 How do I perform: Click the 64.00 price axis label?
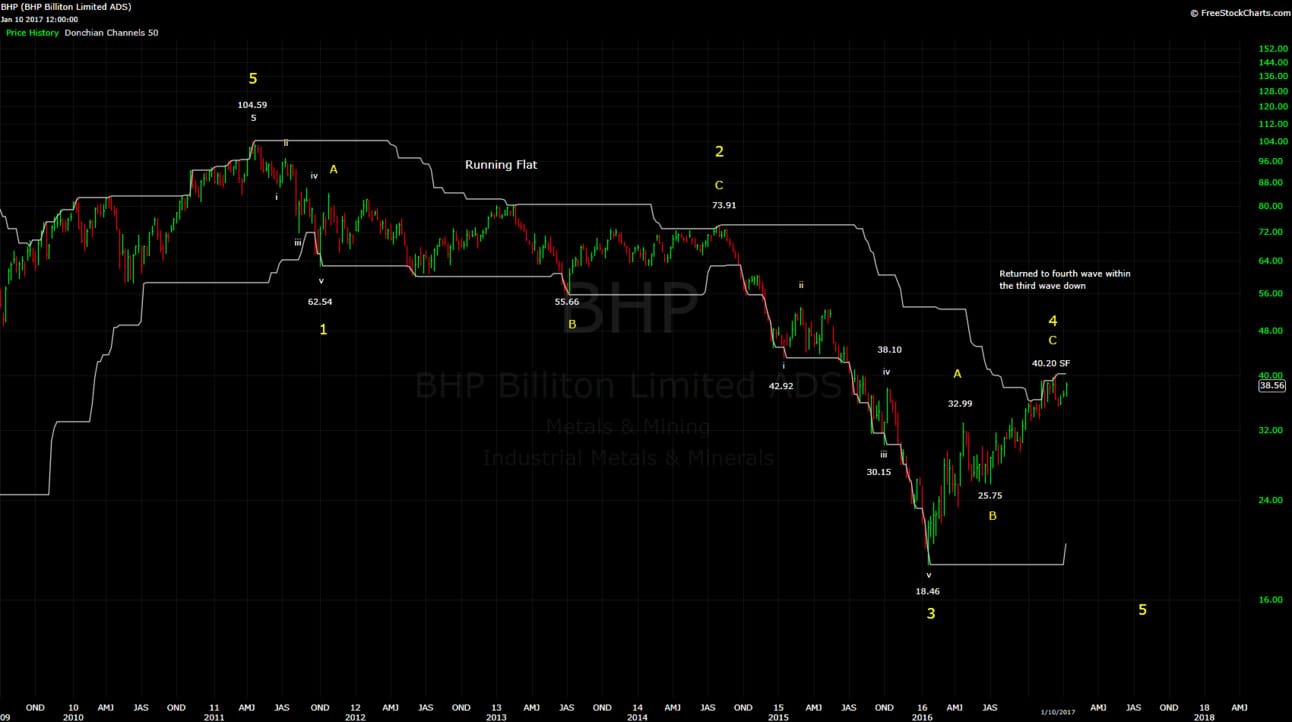point(1272,260)
